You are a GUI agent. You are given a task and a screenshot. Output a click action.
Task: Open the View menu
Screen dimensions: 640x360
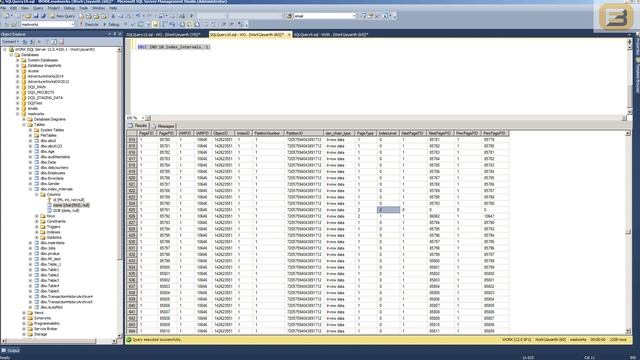25,8
